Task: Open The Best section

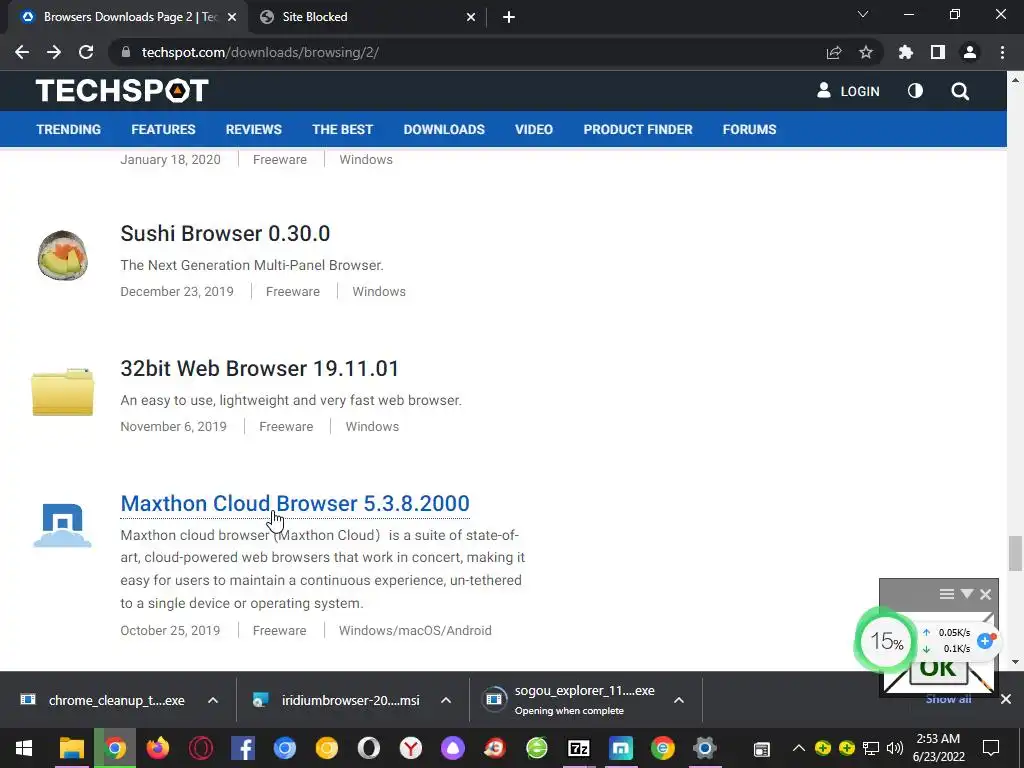Action: pos(342,129)
